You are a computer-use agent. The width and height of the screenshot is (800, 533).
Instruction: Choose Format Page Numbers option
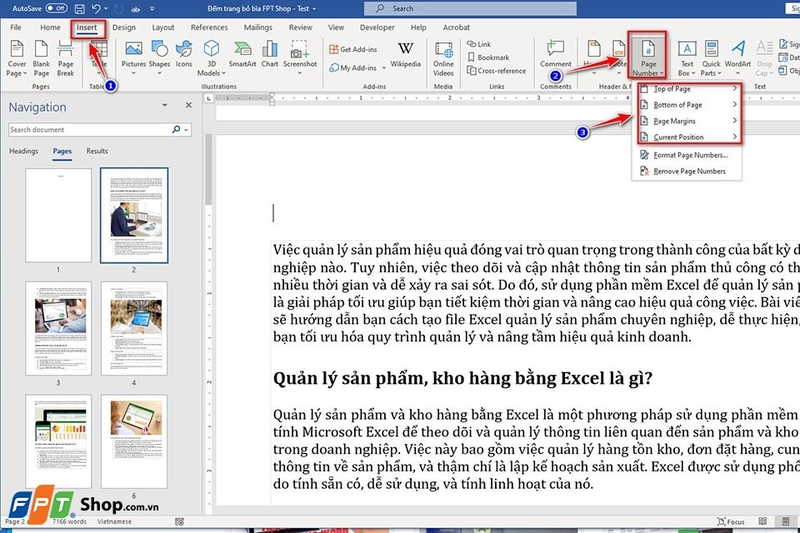coord(687,155)
